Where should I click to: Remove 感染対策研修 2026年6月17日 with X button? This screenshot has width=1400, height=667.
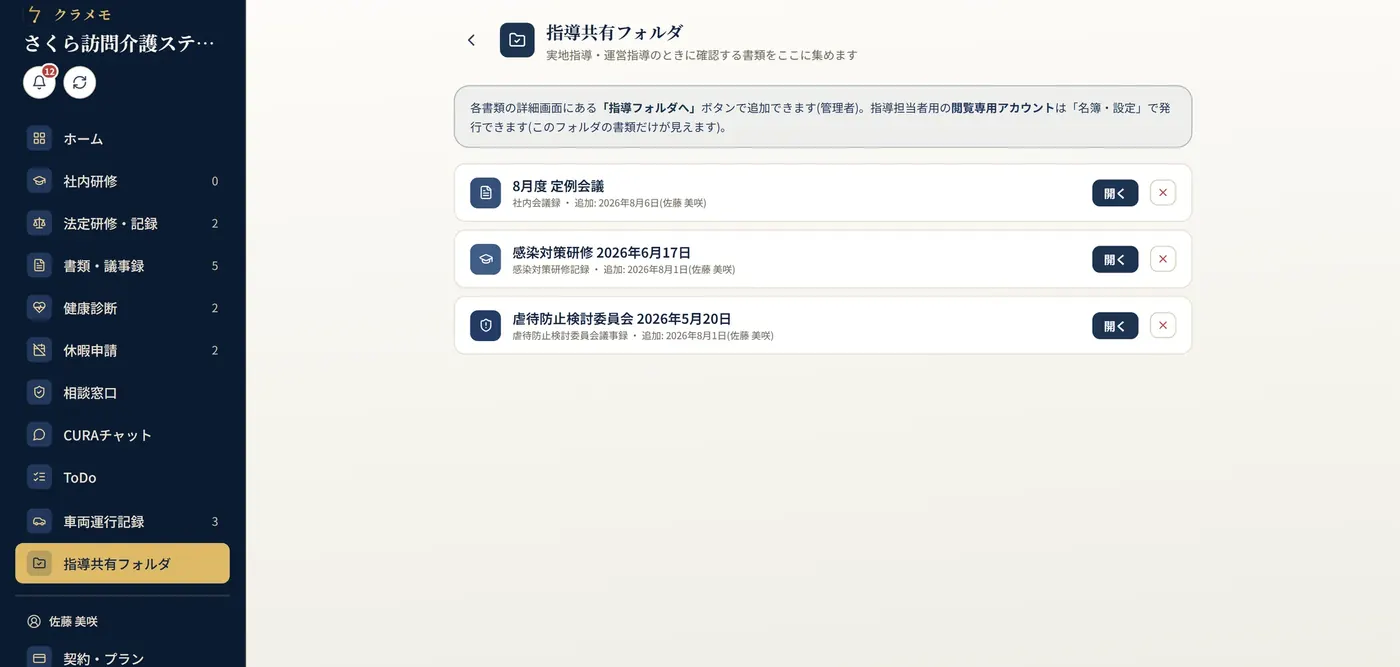click(1163, 259)
